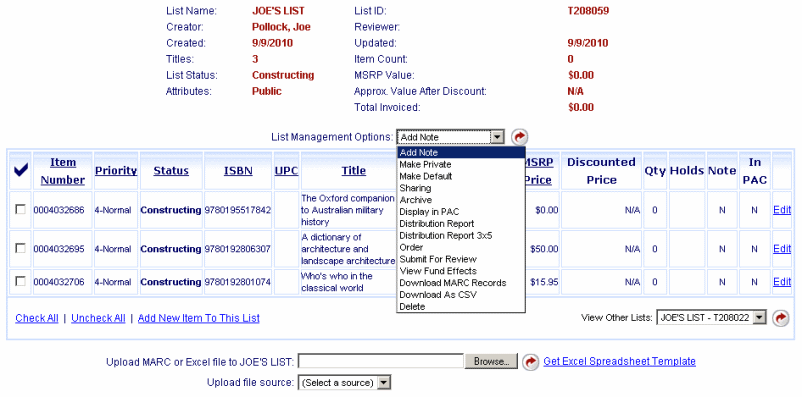The height and width of the screenshot is (397, 802).
Task: Click item number 0004032686
Action: tap(59, 210)
